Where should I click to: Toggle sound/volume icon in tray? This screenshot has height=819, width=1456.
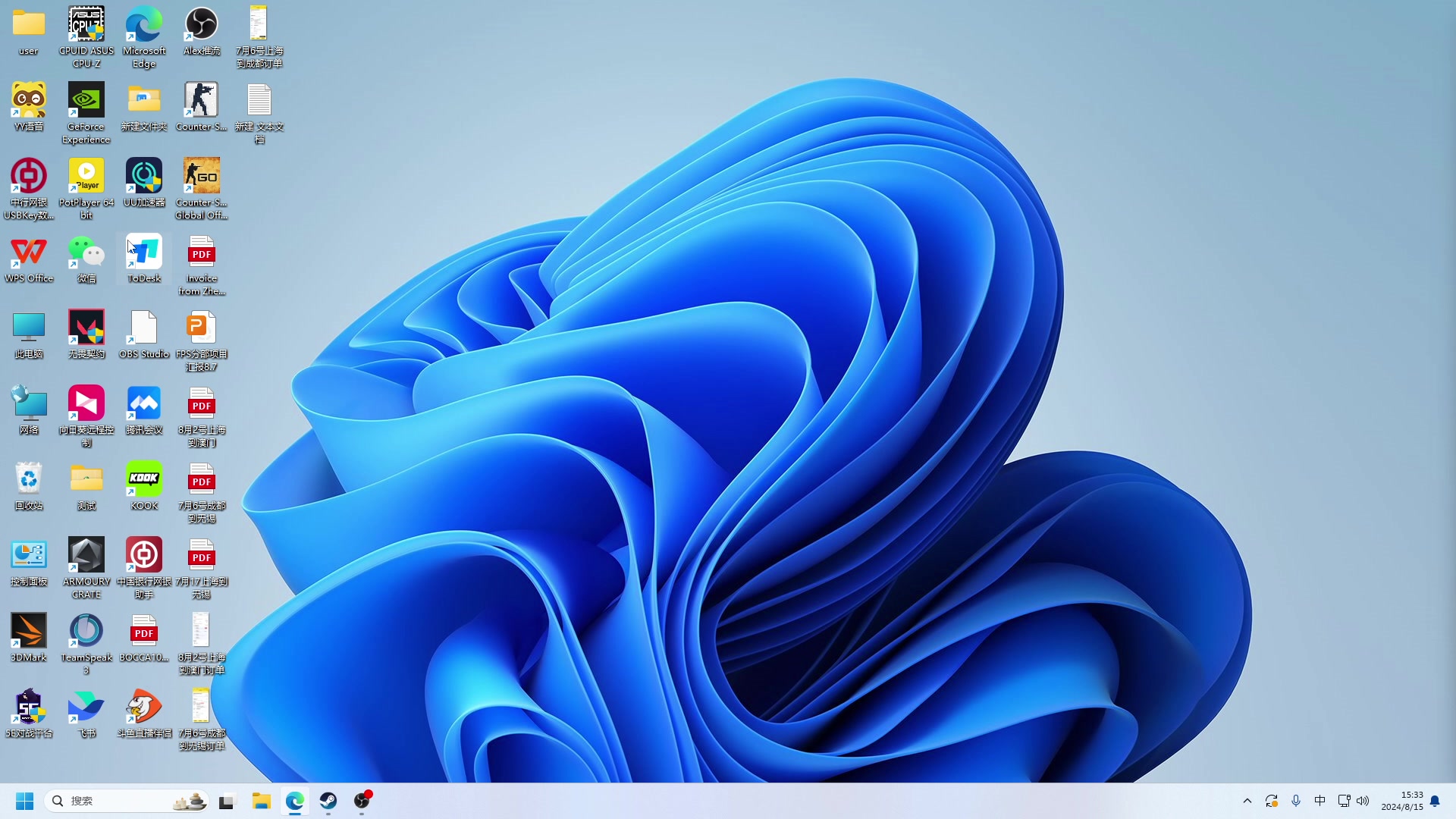(1362, 800)
